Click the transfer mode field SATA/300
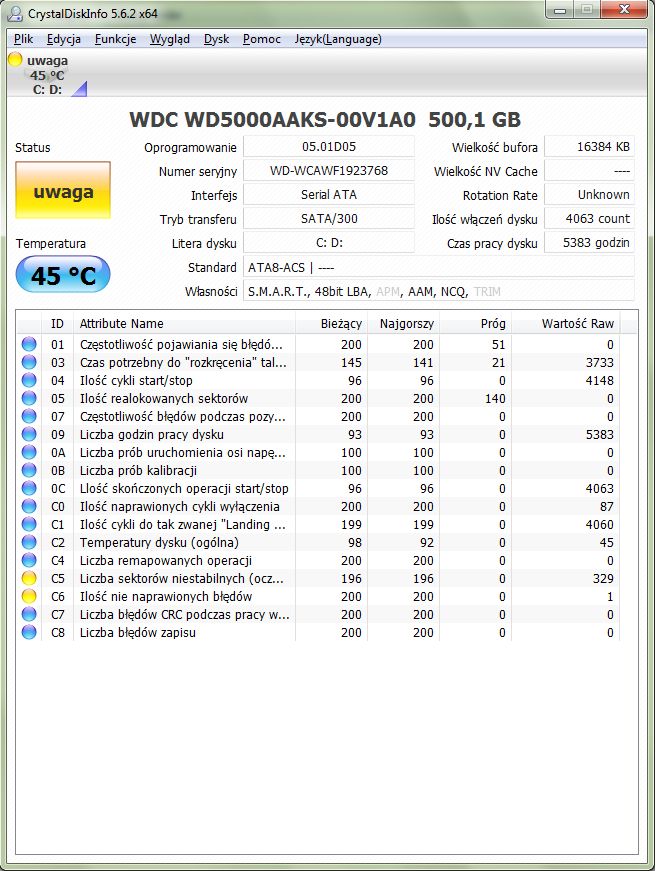The width and height of the screenshot is (656, 871). coord(329,218)
